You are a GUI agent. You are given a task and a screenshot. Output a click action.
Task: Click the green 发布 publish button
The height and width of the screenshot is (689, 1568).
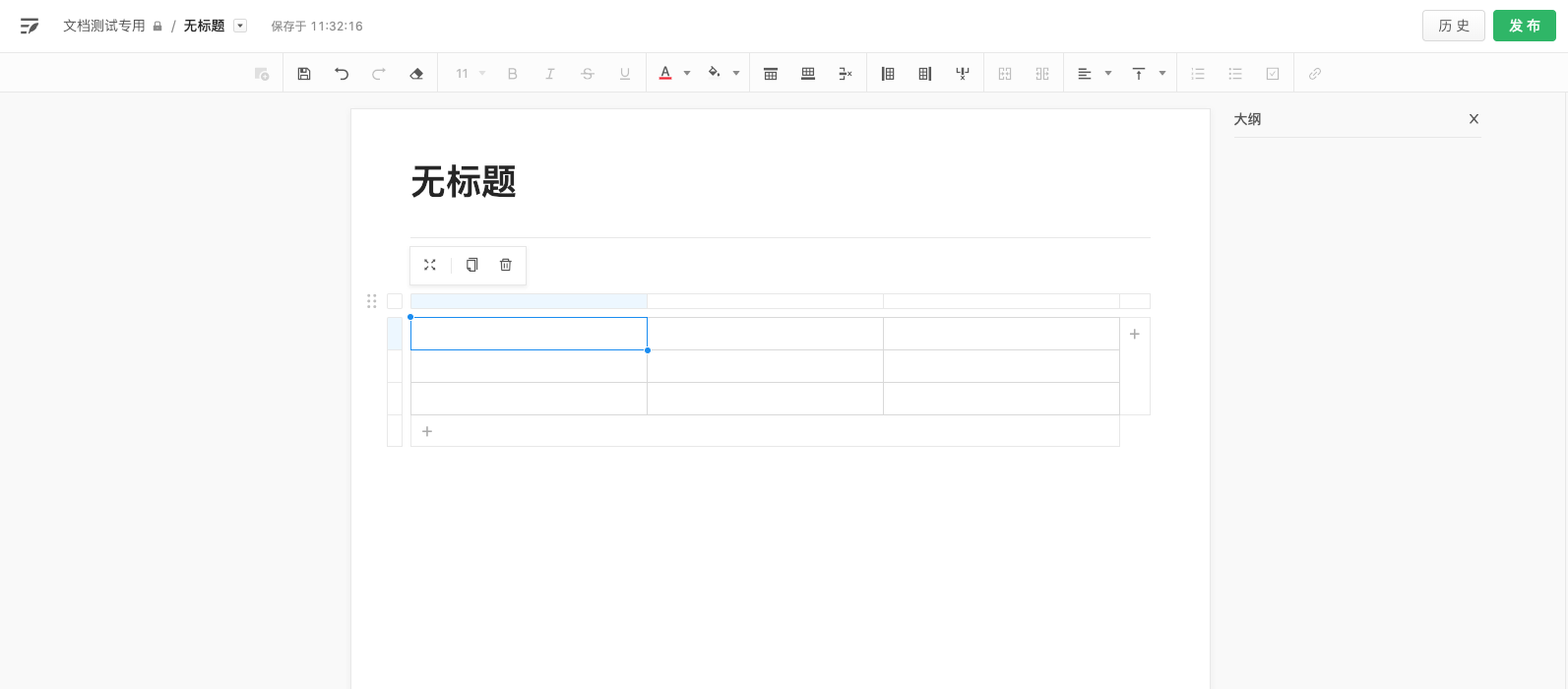tap(1524, 26)
